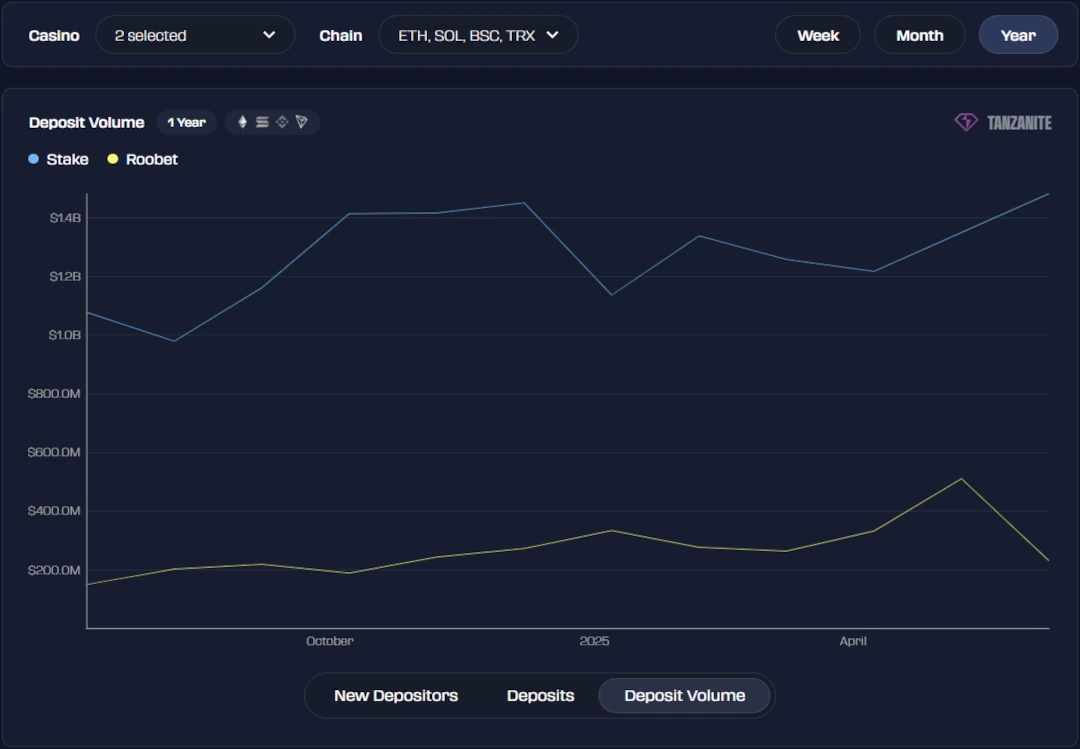Open the Deposits tab

[540, 695]
